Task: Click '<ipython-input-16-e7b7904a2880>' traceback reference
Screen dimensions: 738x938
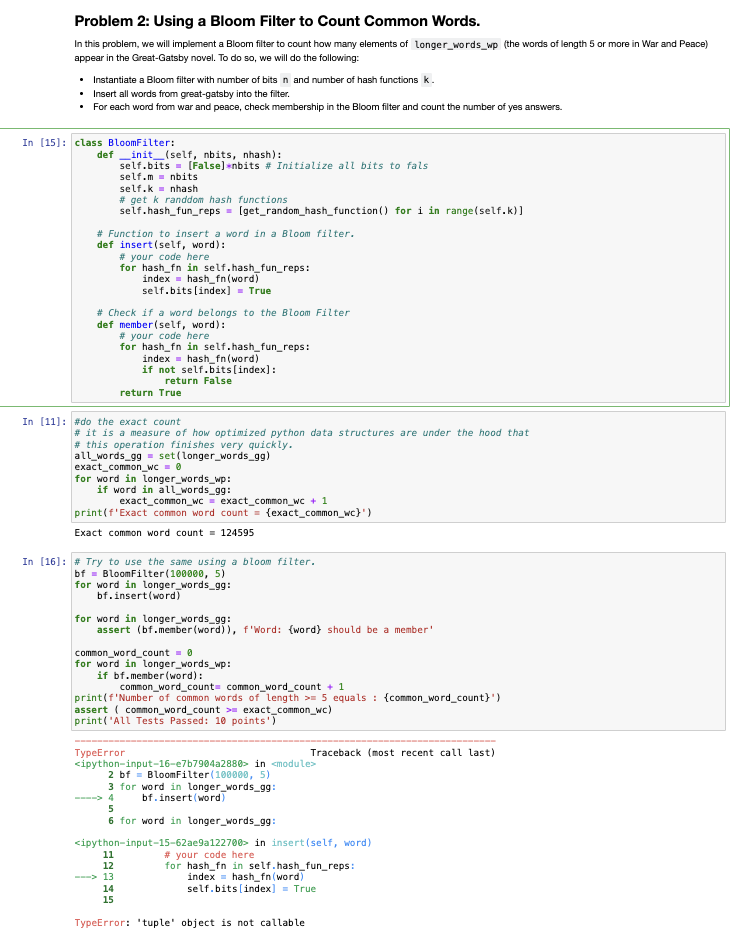Action: (161, 764)
